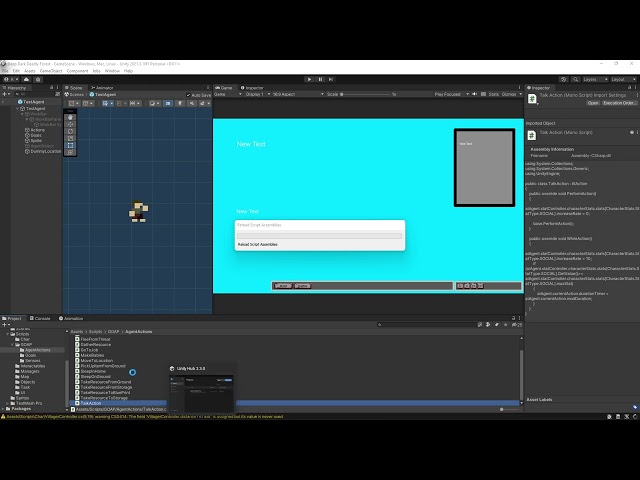640x480 pixels.
Task: Switch to the Animation tab
Action: [71, 318]
